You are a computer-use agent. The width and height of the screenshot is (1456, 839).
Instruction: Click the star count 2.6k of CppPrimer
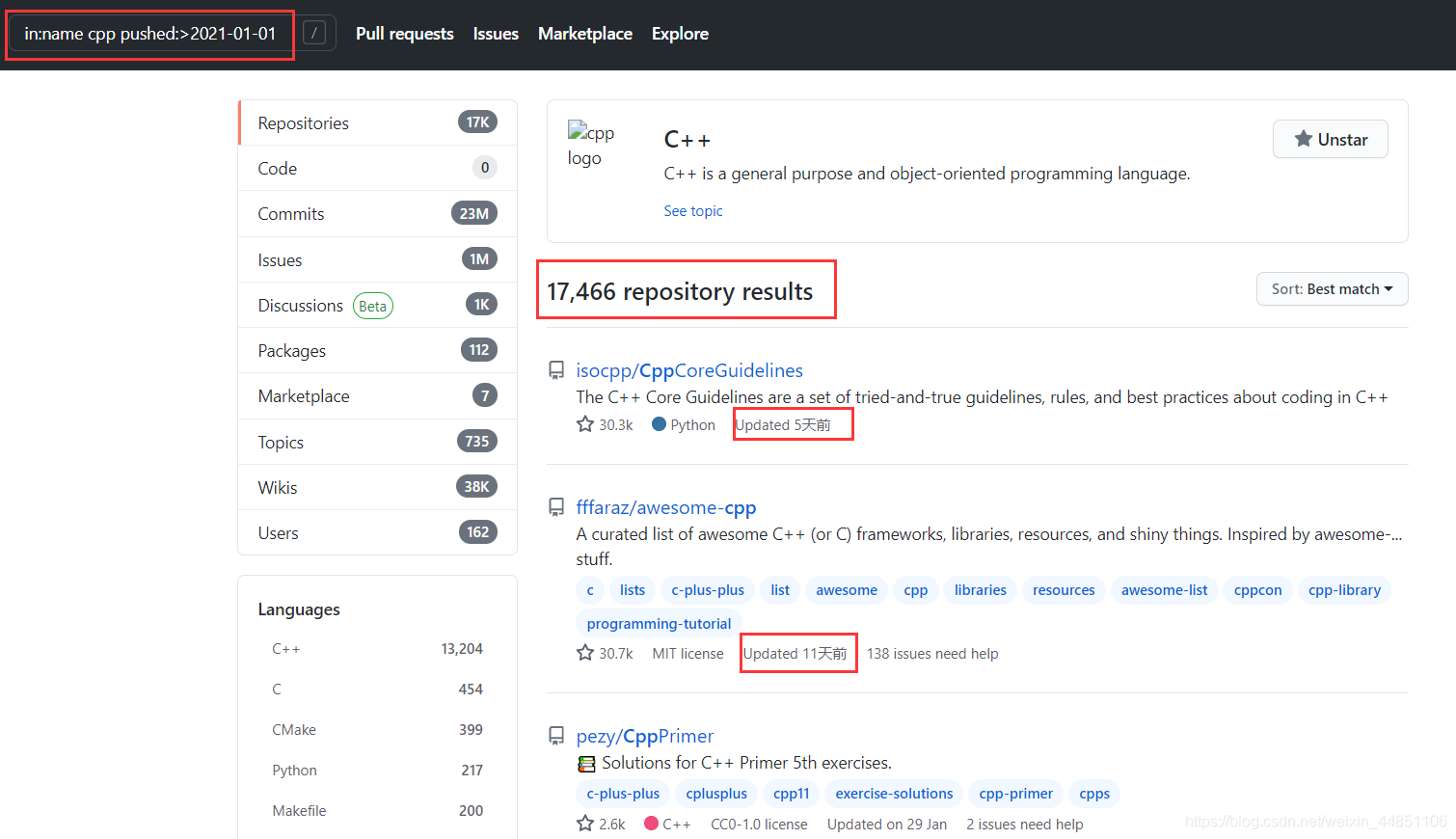coord(602,824)
